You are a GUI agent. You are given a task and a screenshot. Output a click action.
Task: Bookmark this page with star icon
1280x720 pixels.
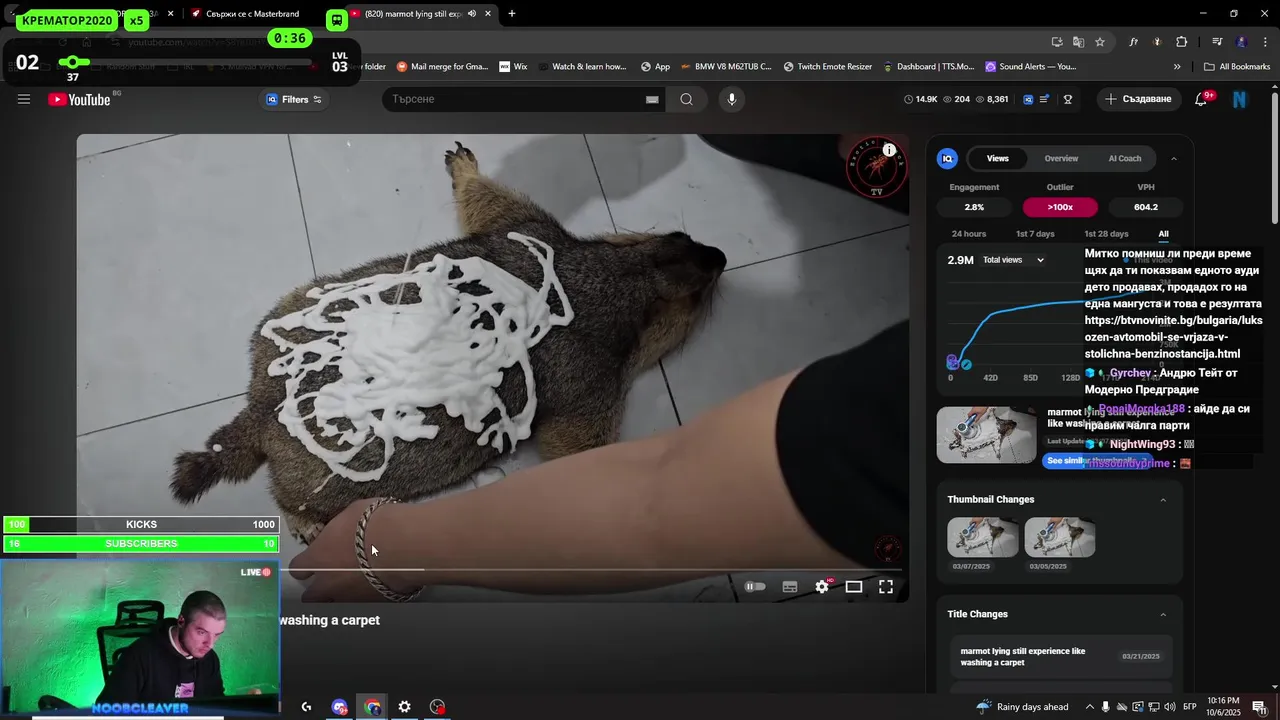[1100, 42]
